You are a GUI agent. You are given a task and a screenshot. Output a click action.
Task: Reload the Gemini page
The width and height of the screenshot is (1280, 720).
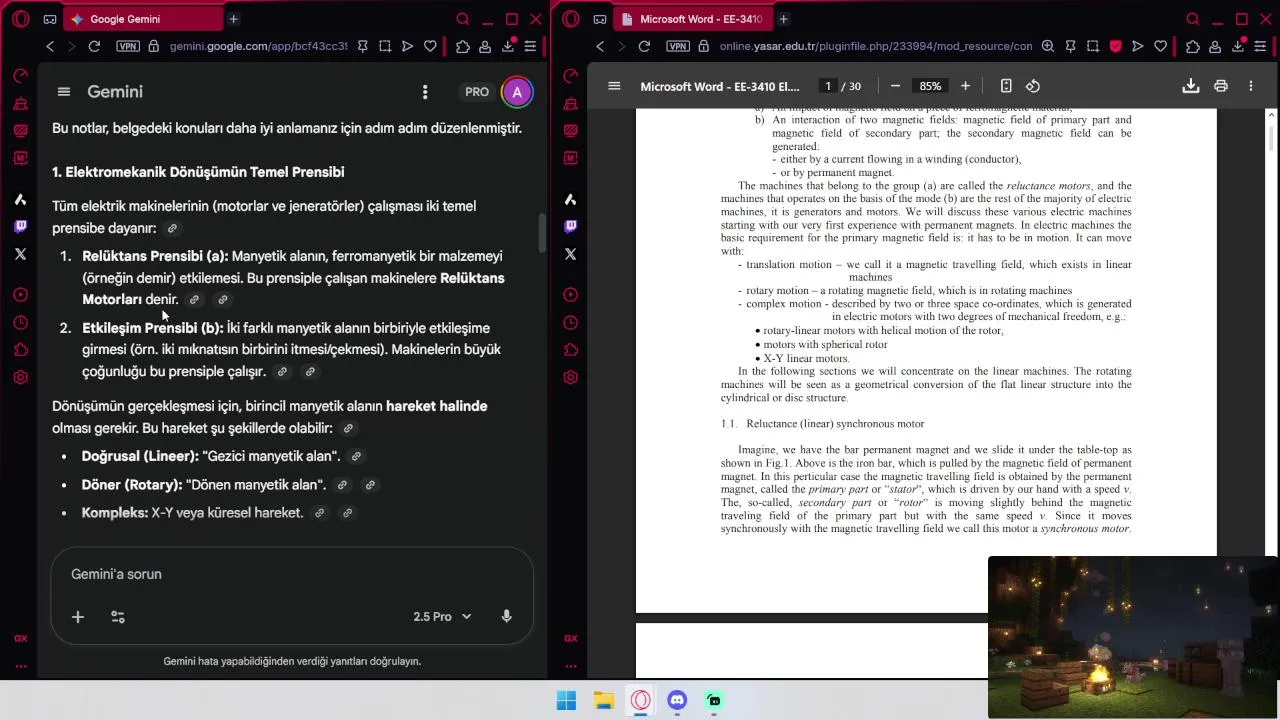click(94, 46)
